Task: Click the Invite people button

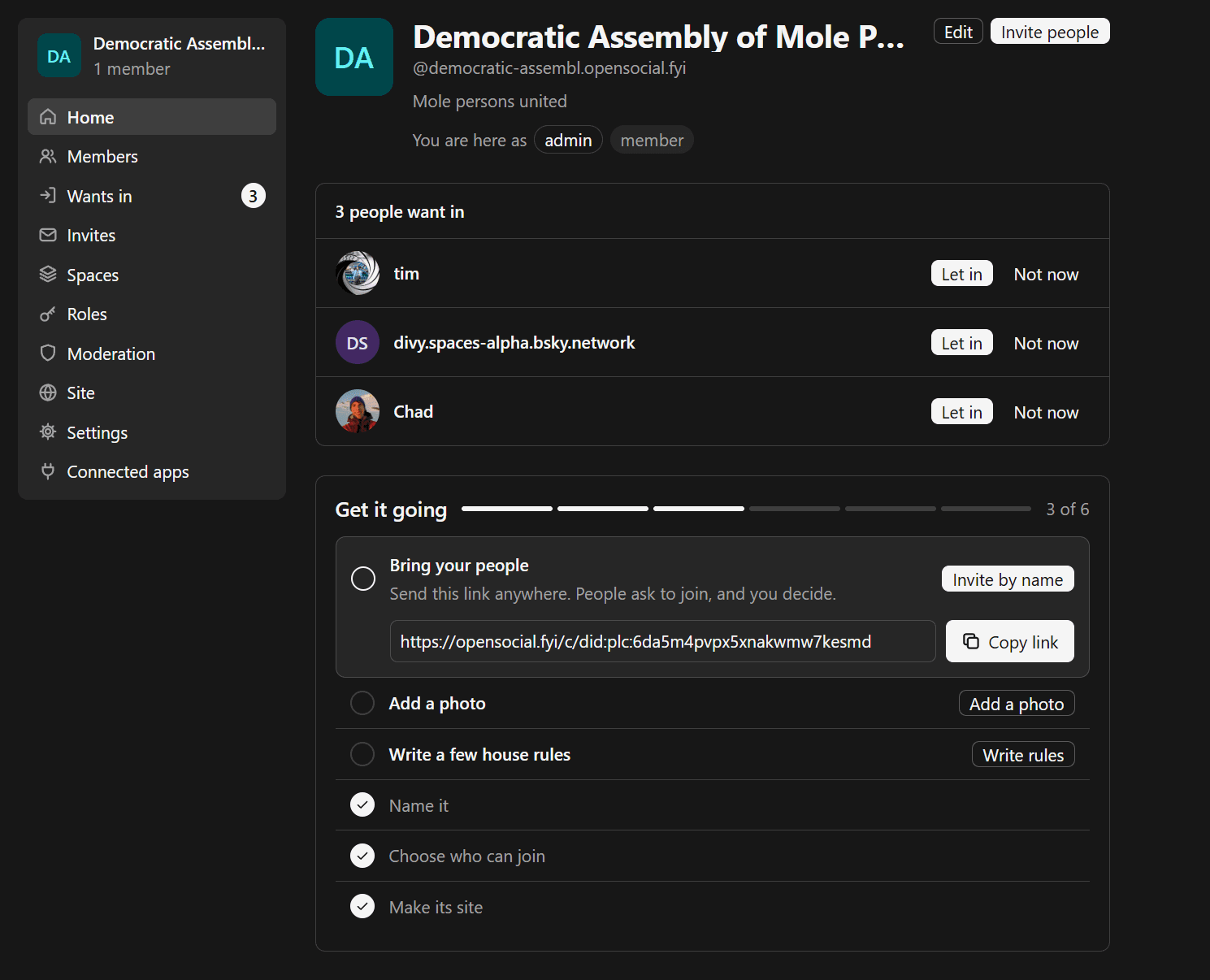Action: click(x=1050, y=32)
